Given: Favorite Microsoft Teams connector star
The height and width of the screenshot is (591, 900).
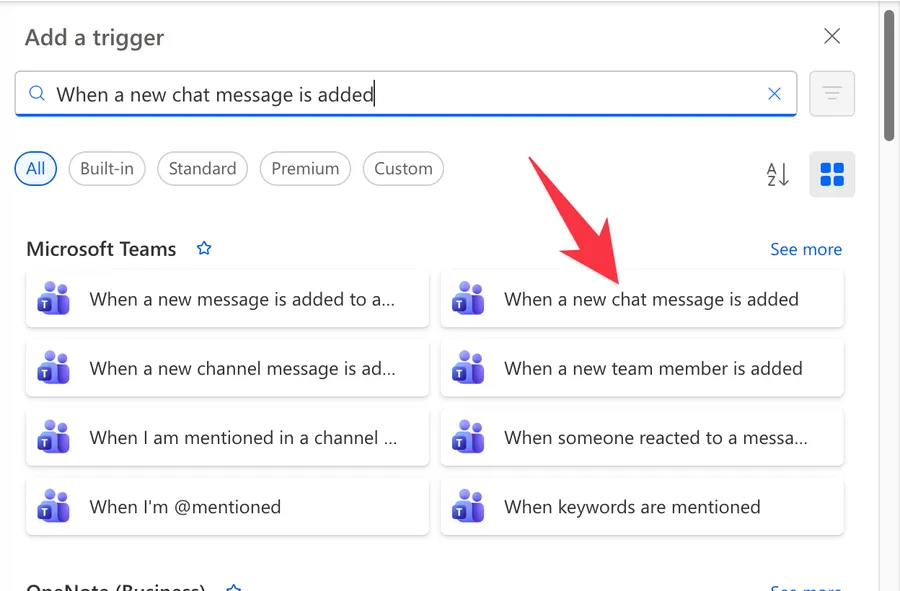Looking at the screenshot, I should tap(204, 248).
